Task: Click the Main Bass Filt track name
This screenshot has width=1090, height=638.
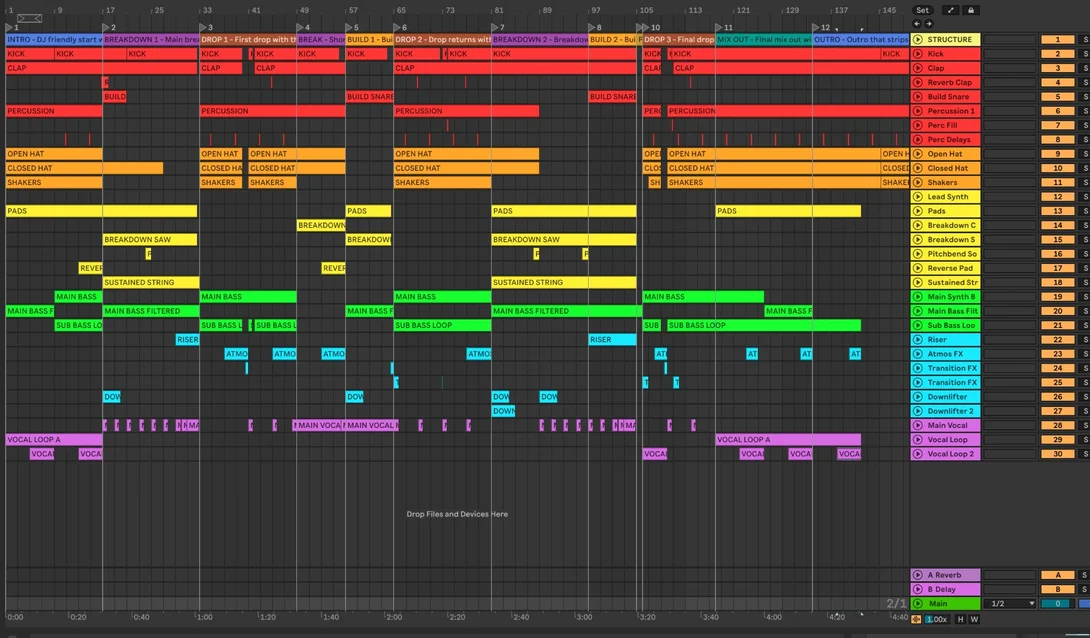Action: click(952, 311)
